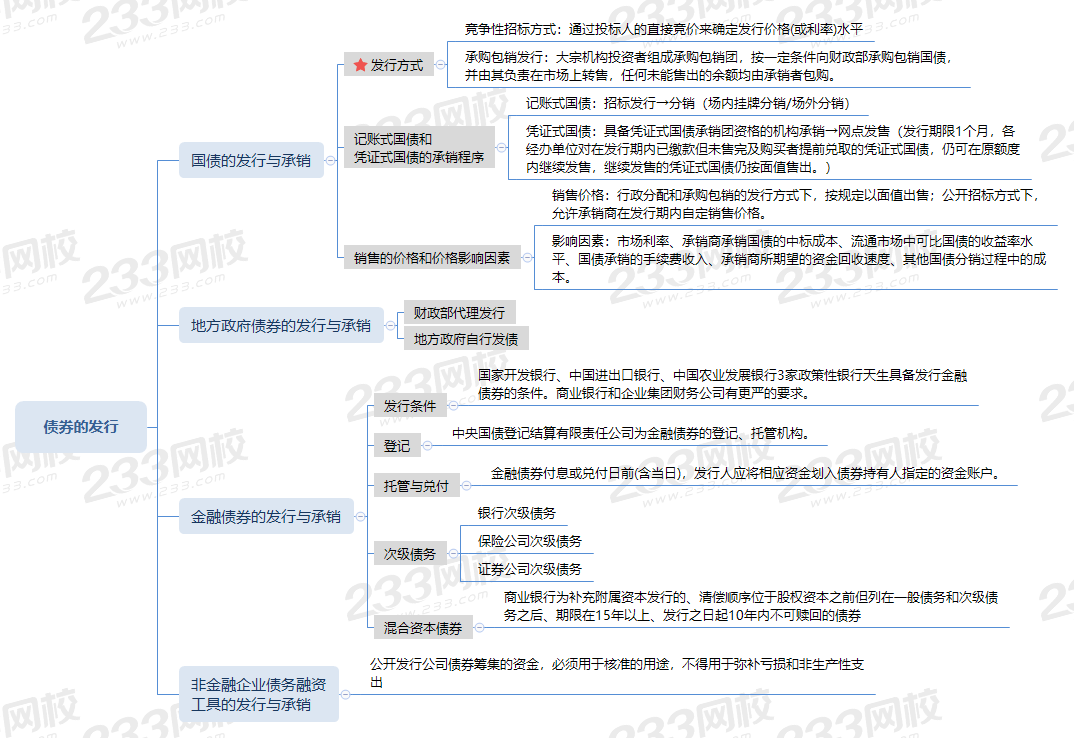Select the 发行条件 node
This screenshot has height=738, width=1074.
[x=410, y=406]
